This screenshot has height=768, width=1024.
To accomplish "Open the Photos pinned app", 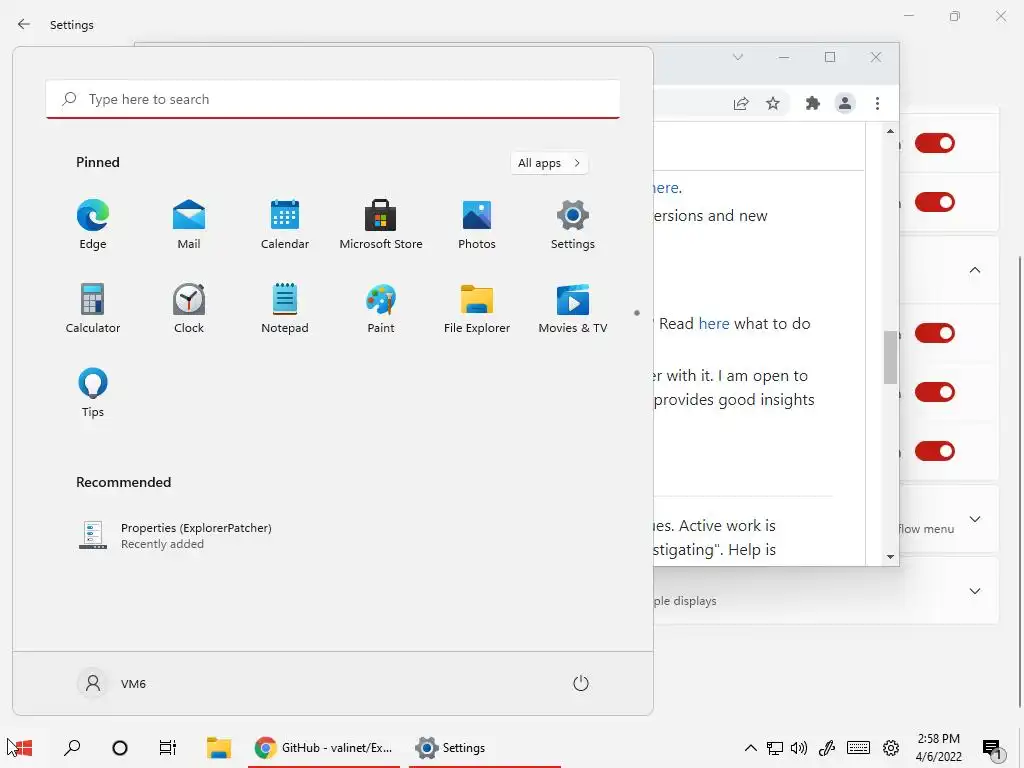I will (477, 225).
